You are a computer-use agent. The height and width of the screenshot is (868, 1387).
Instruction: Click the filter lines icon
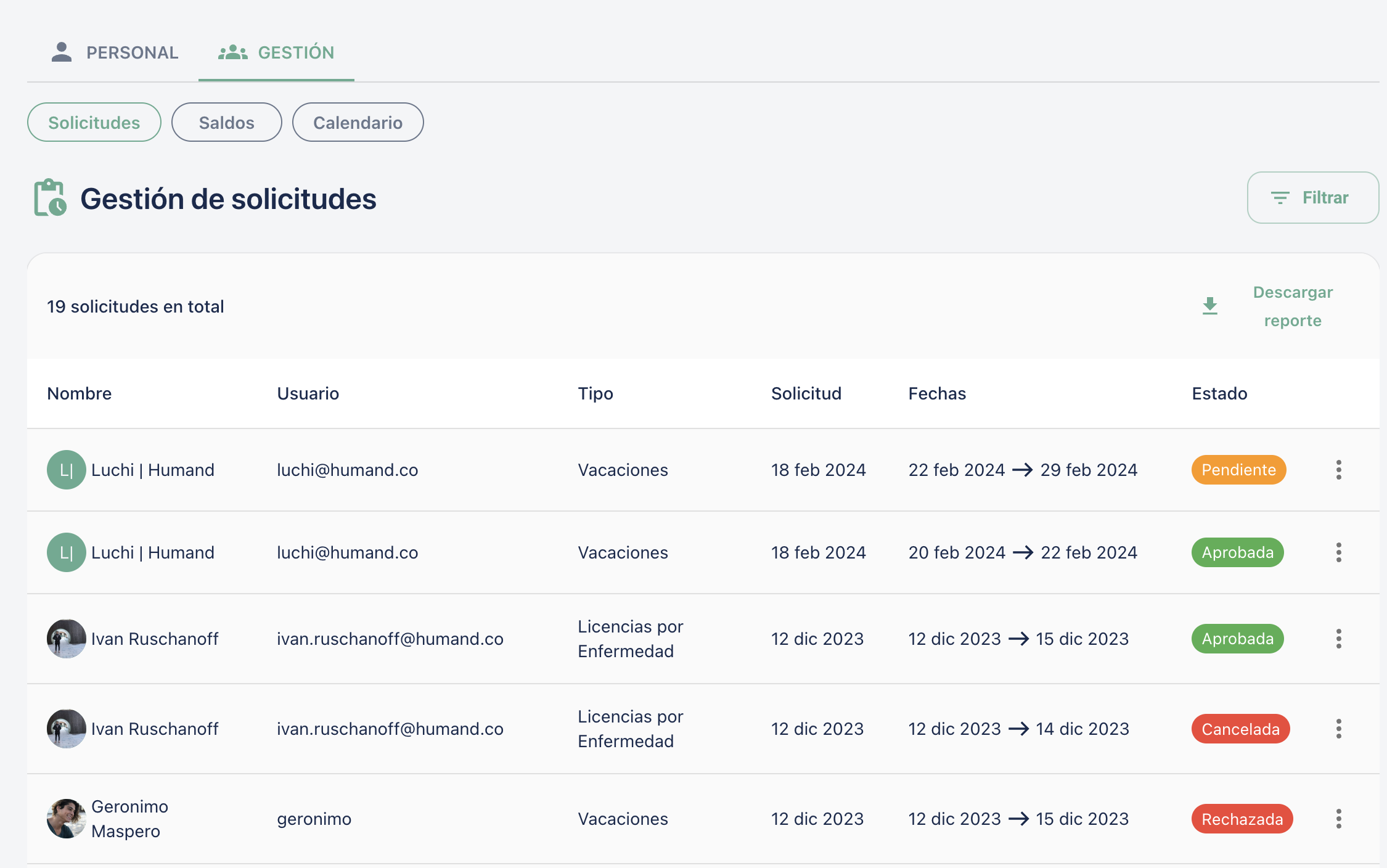click(1280, 198)
